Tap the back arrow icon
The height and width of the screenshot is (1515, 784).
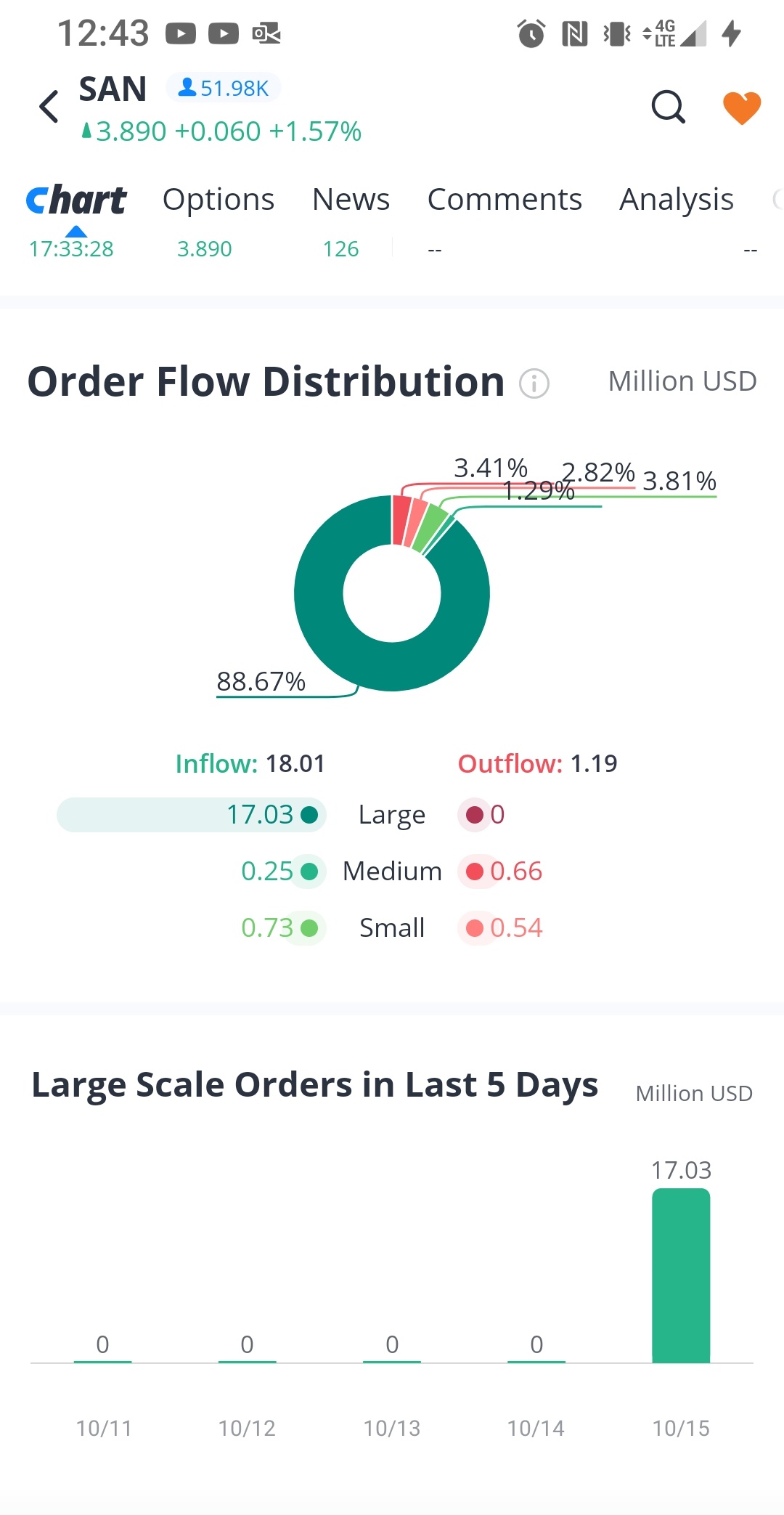(49, 107)
